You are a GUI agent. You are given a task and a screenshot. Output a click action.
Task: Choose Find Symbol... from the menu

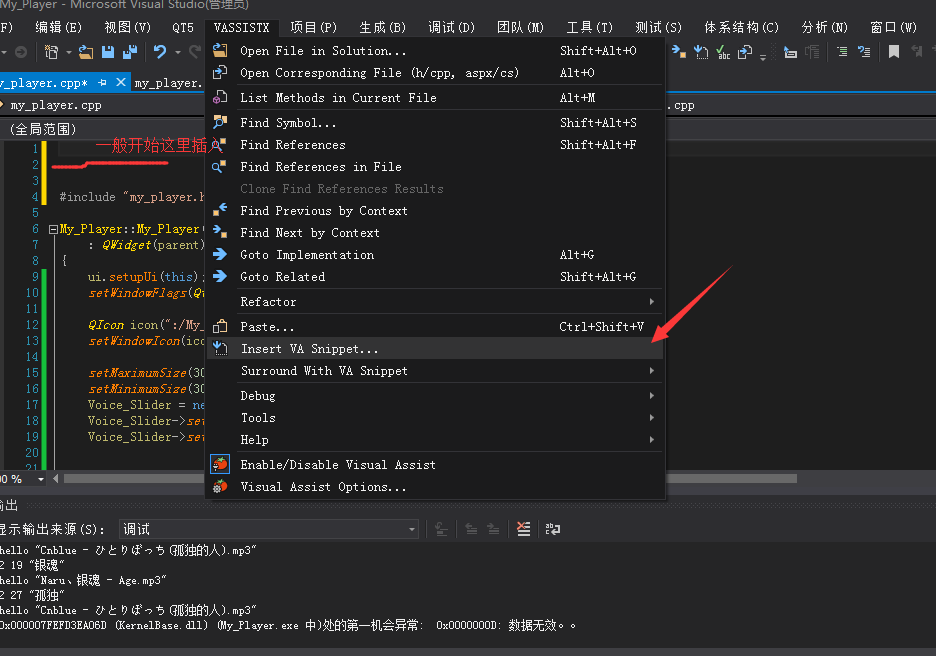click(435, 123)
